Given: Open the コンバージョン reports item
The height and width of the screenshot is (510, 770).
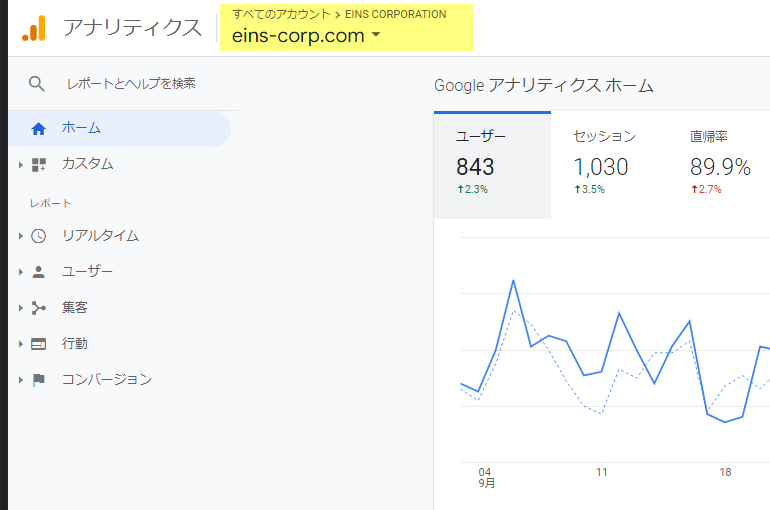Looking at the screenshot, I should click(x=107, y=379).
